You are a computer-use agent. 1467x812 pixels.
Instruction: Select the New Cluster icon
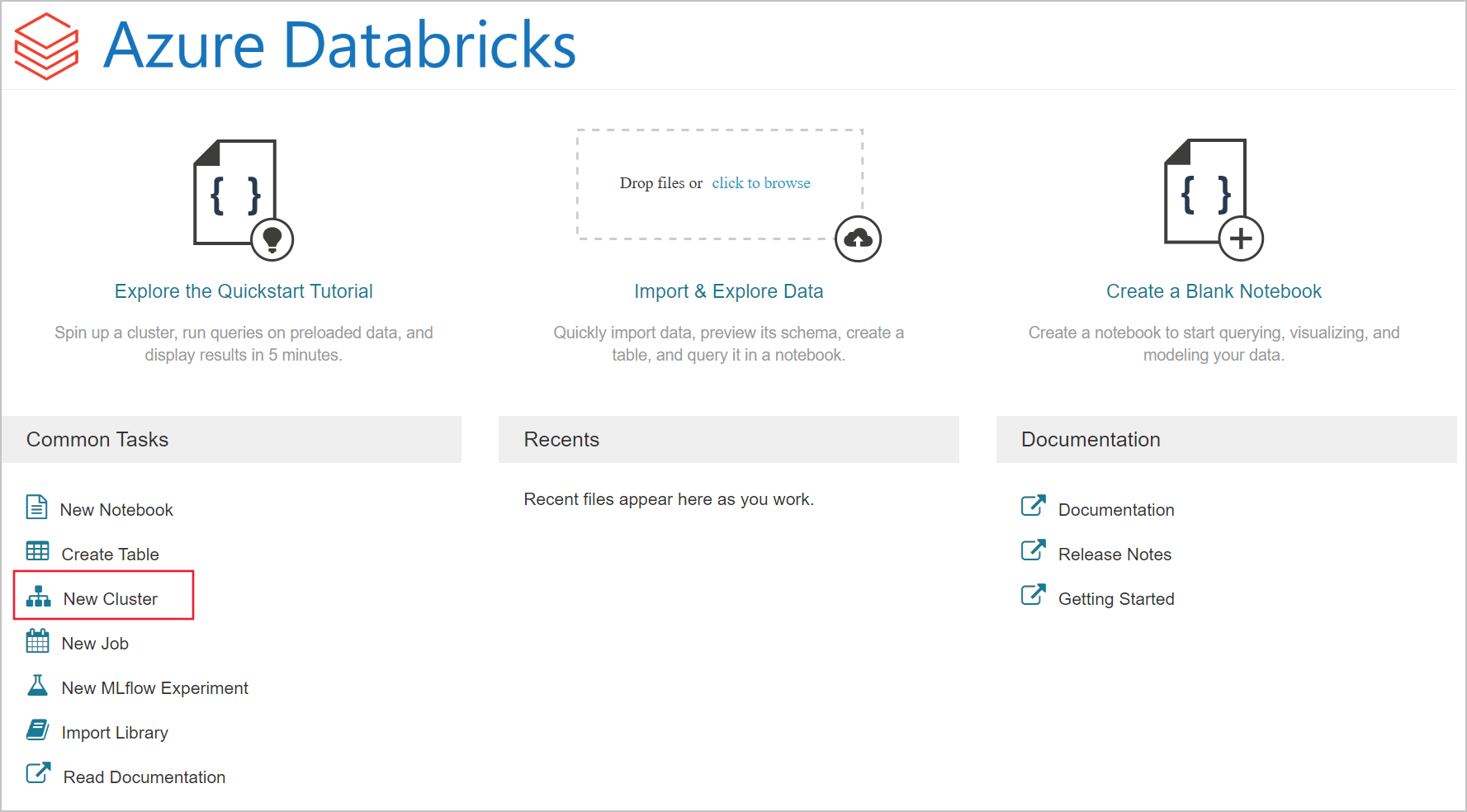coord(38,596)
